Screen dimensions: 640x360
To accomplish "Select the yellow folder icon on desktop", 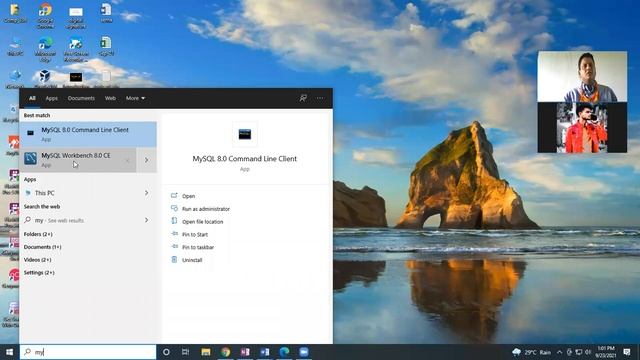I will pos(15,12).
